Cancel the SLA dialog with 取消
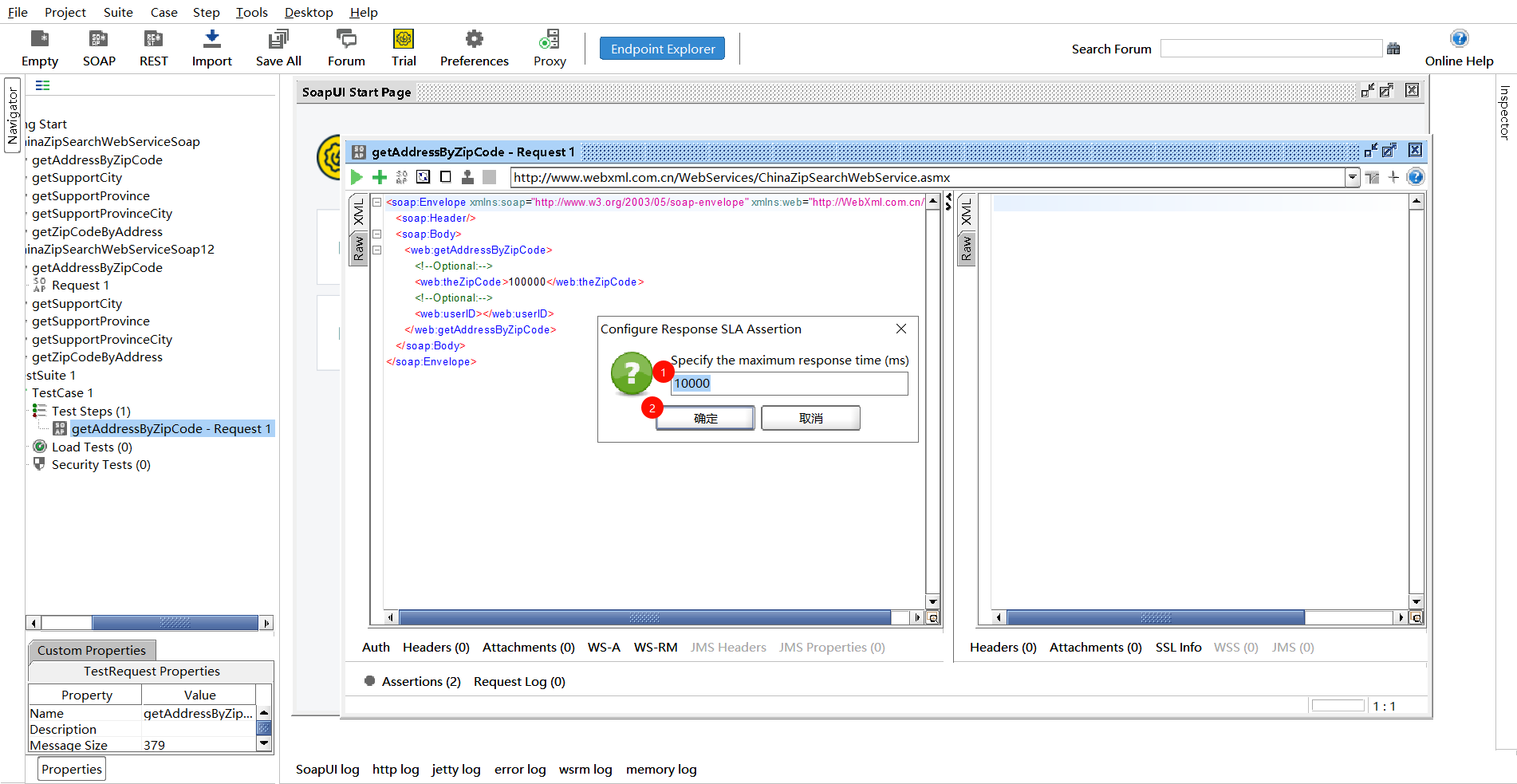 point(810,418)
